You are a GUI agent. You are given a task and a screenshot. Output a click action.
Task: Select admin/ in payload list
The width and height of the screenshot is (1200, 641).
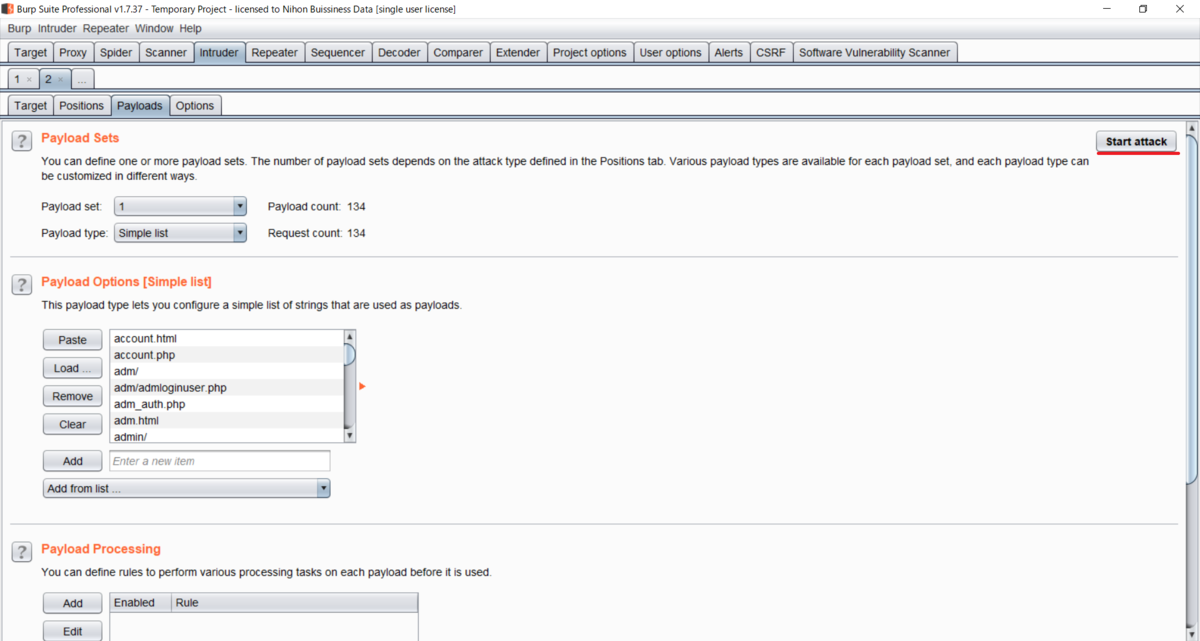226,436
